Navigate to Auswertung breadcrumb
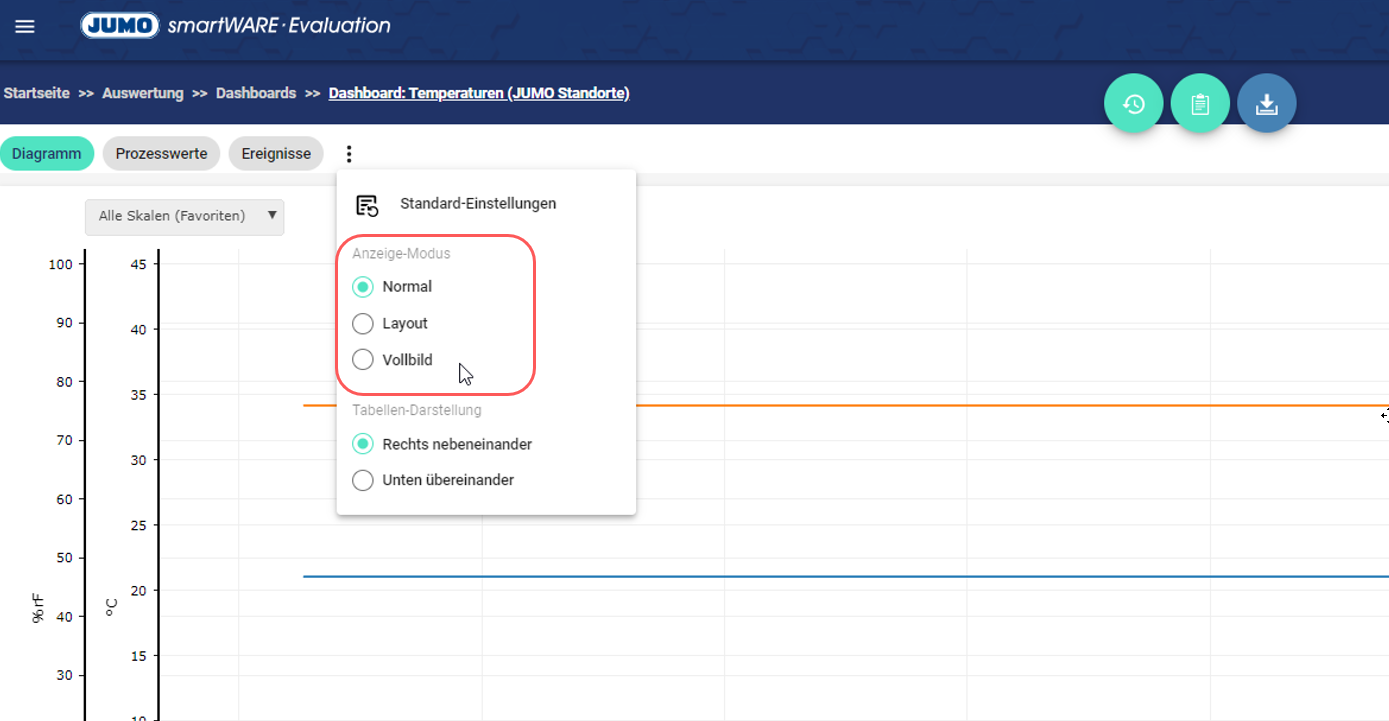 (143, 93)
